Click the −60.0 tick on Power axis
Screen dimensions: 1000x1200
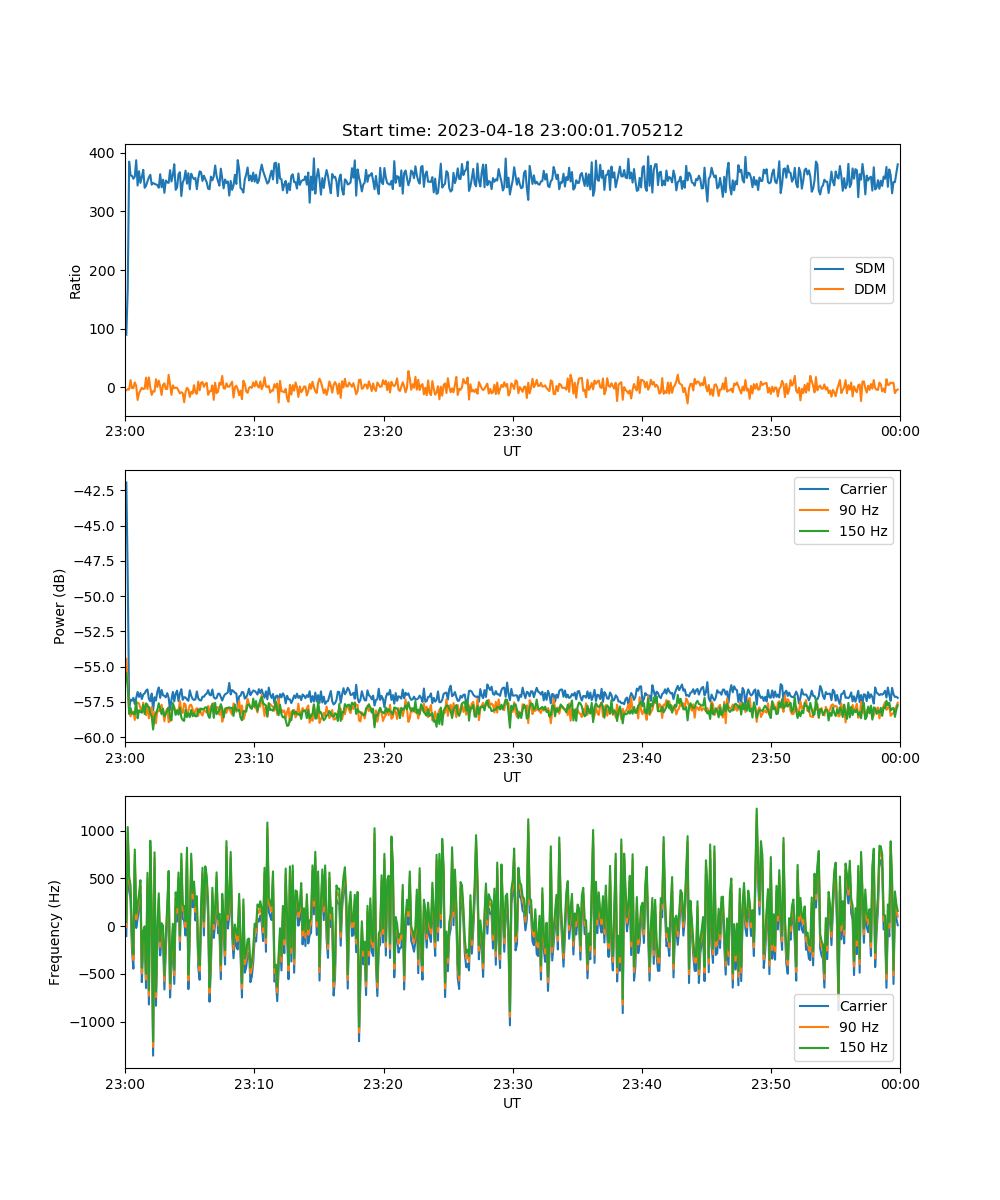96,738
